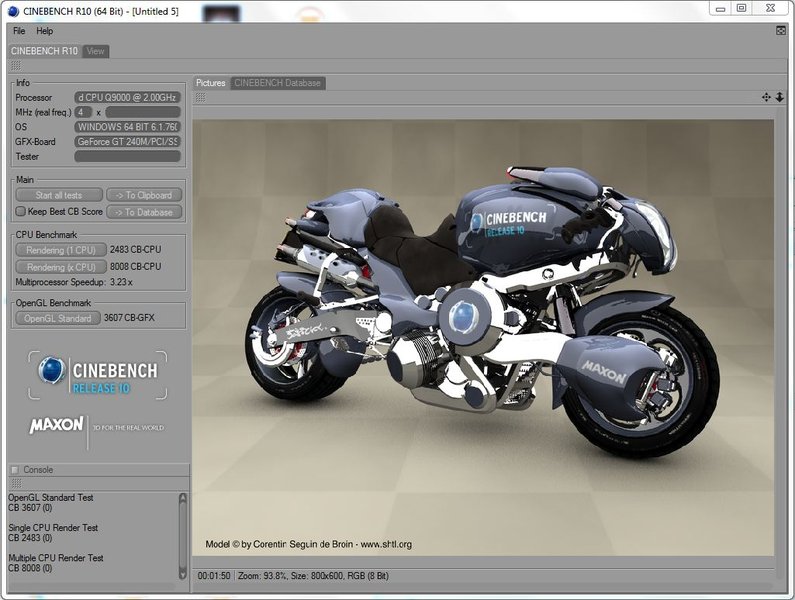Click the layout icon at menu bar right

pos(781,31)
